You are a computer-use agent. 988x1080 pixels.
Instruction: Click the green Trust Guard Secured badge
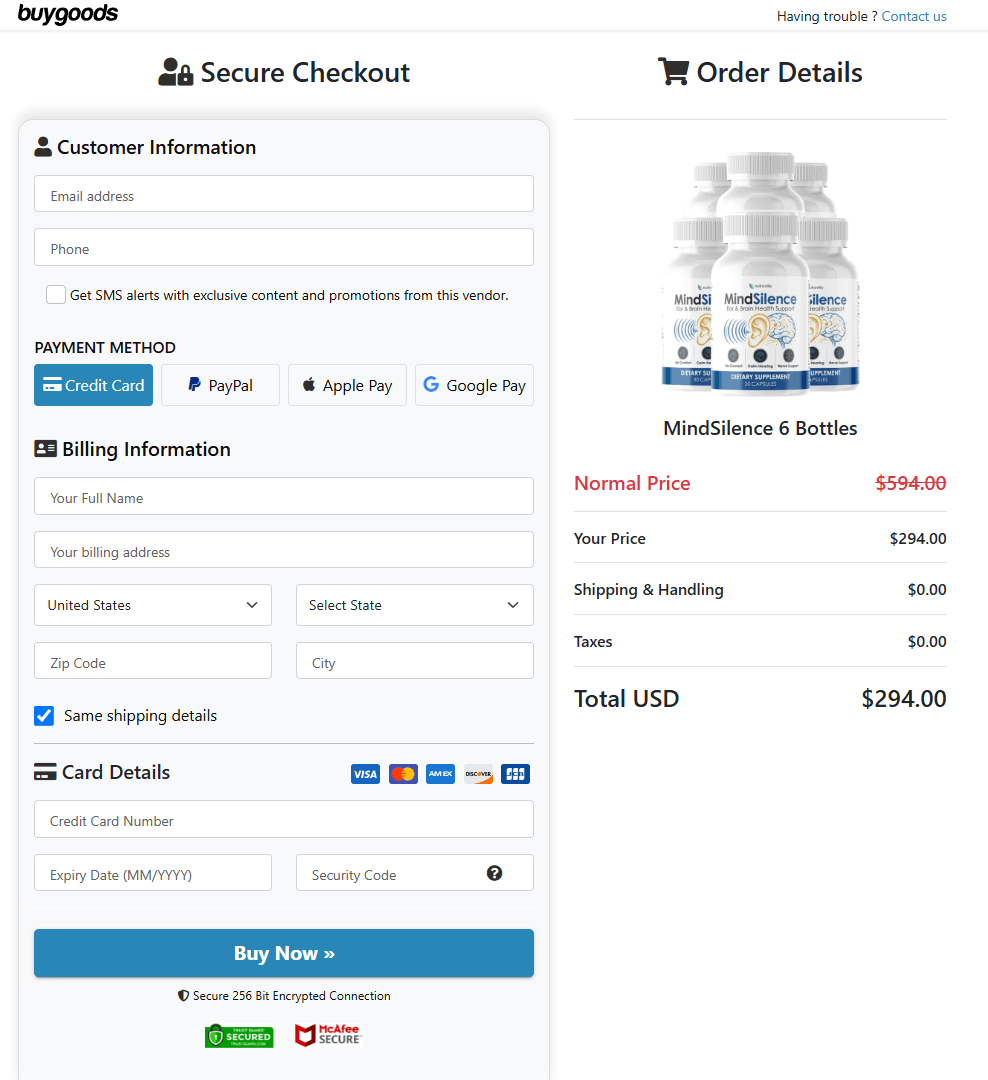point(239,1036)
